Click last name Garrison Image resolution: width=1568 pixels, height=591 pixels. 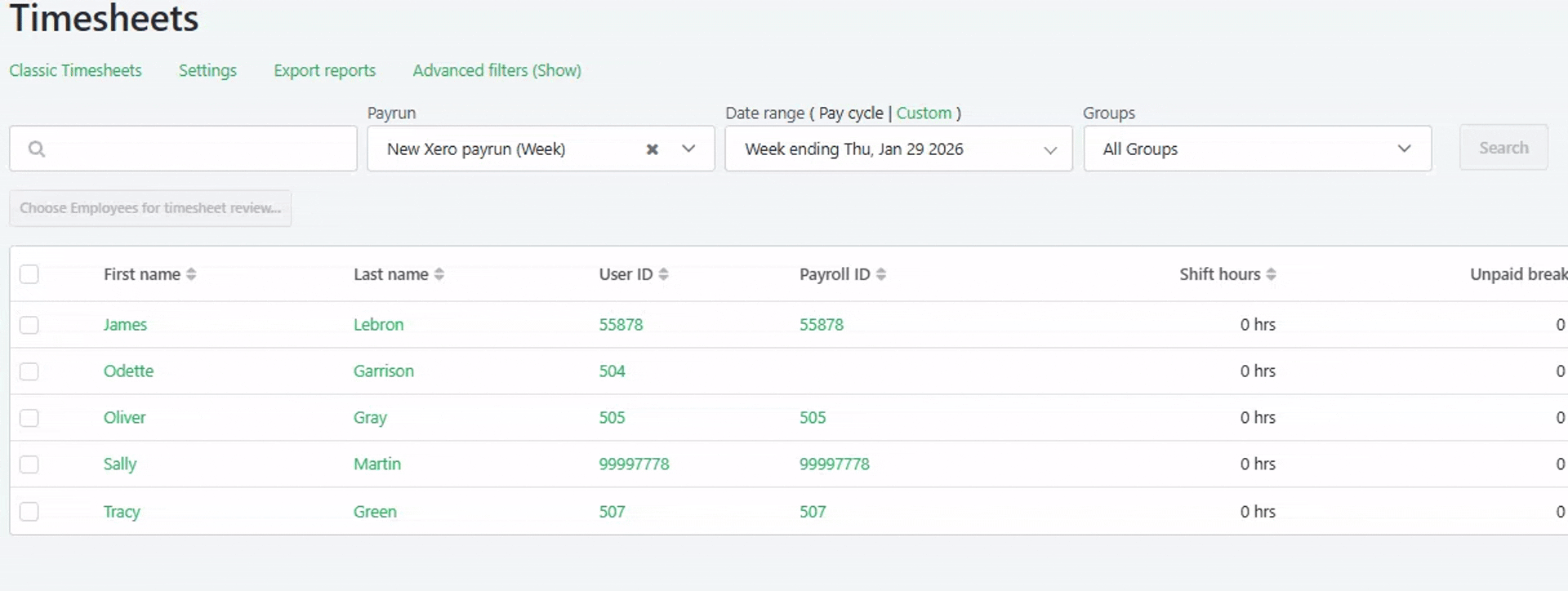click(x=383, y=371)
